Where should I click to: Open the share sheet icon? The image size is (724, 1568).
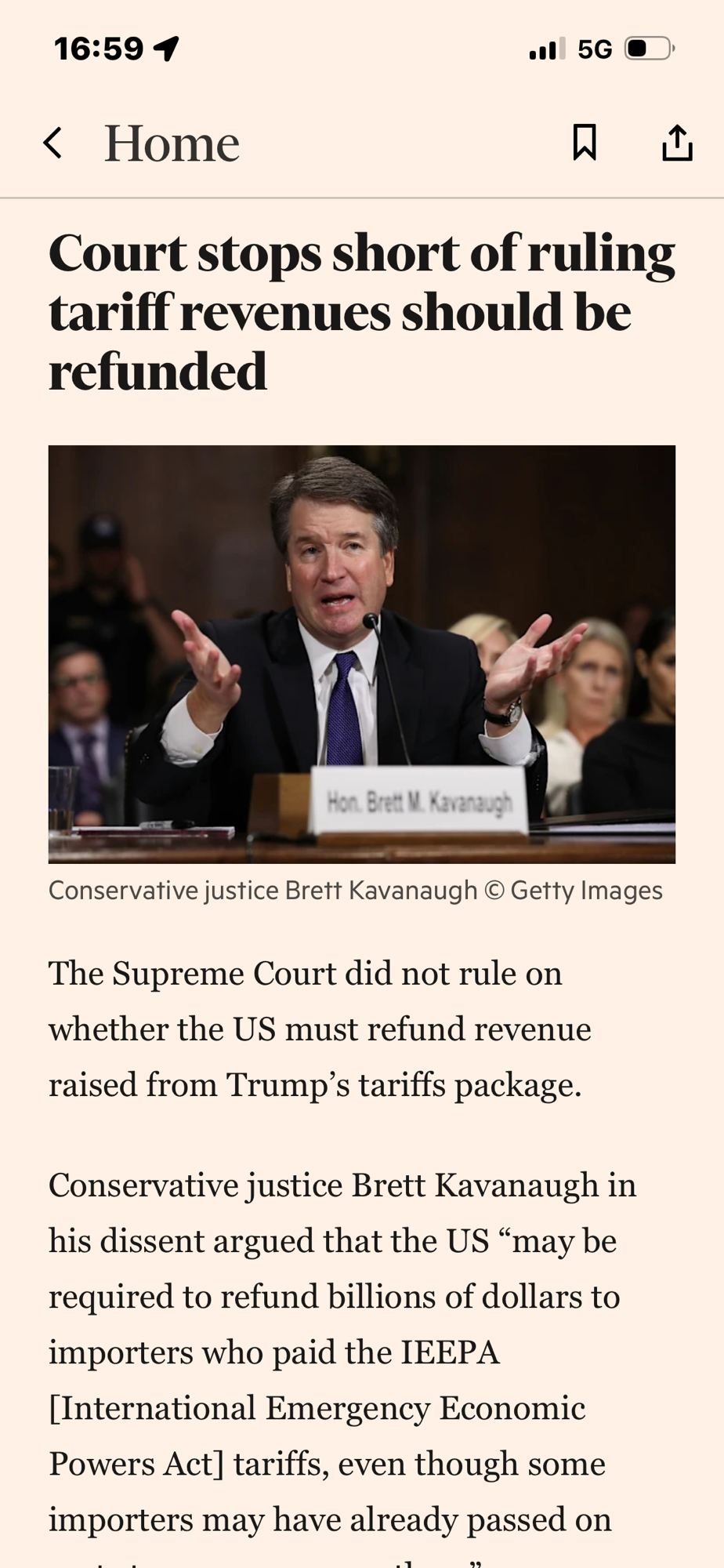pyautogui.click(x=677, y=143)
